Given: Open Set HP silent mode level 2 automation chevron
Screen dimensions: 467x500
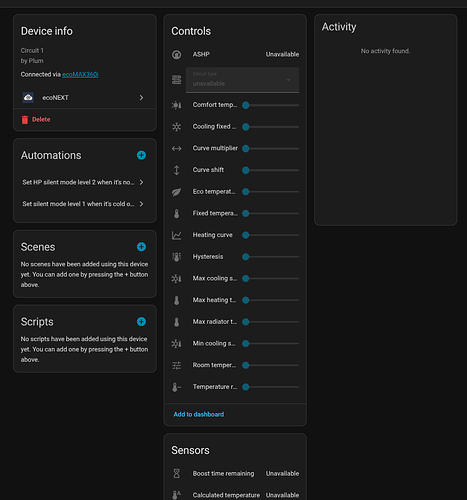Looking at the screenshot, I should (x=141, y=182).
